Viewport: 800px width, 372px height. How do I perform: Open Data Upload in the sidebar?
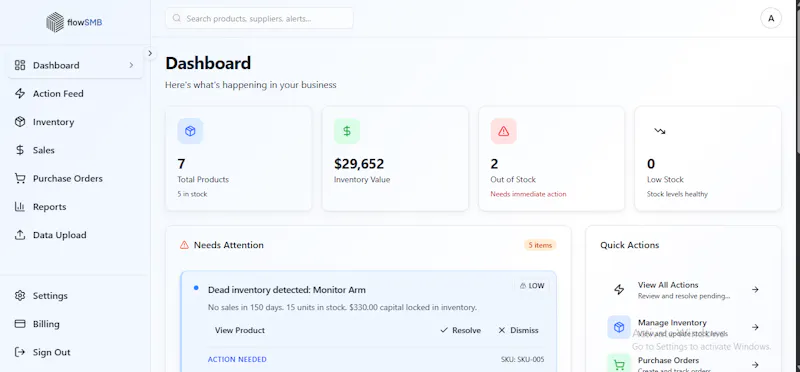pos(75,235)
